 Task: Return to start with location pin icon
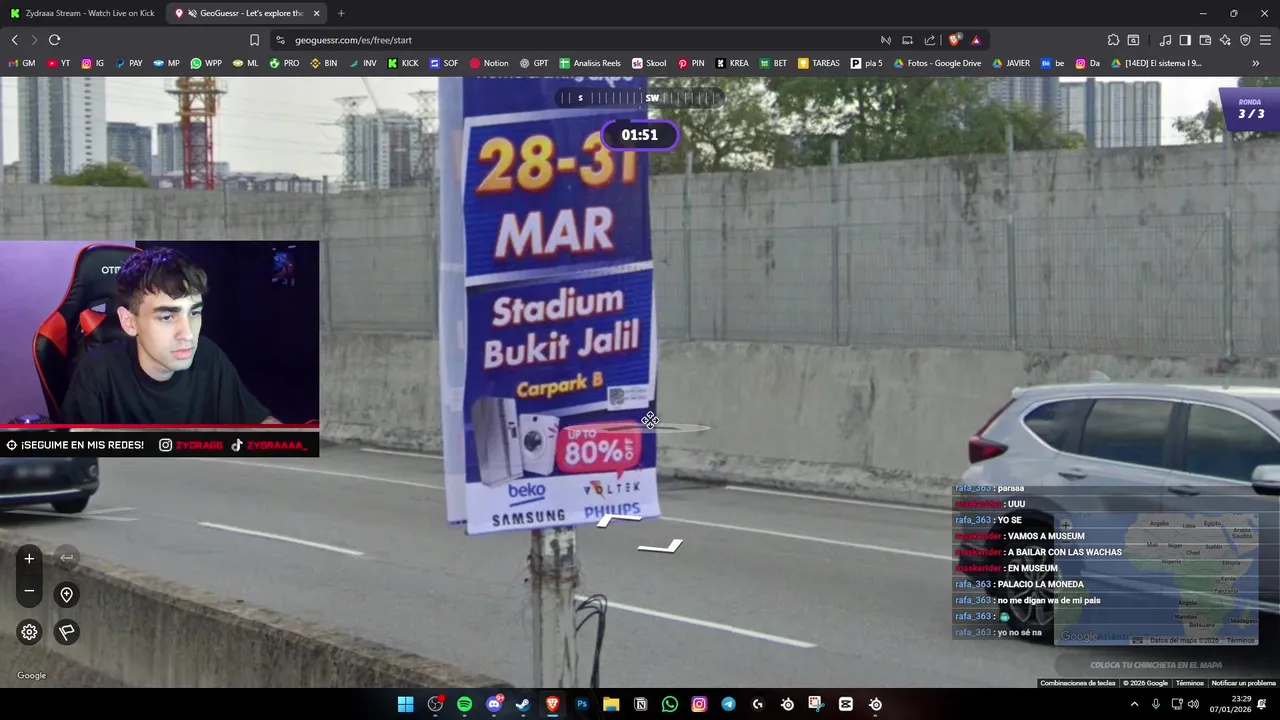point(66,595)
